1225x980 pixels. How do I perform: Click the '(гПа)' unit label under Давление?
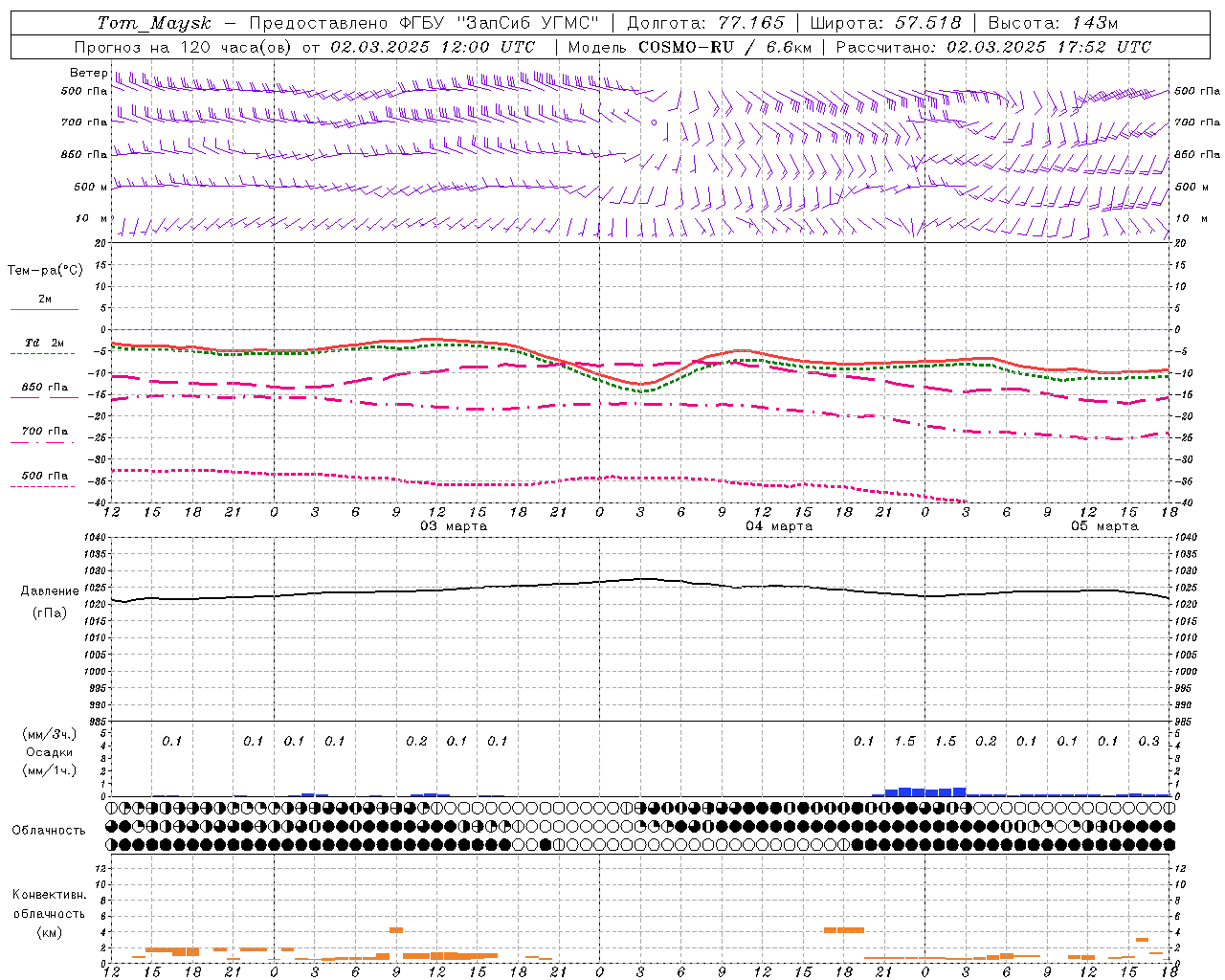[x=50, y=613]
